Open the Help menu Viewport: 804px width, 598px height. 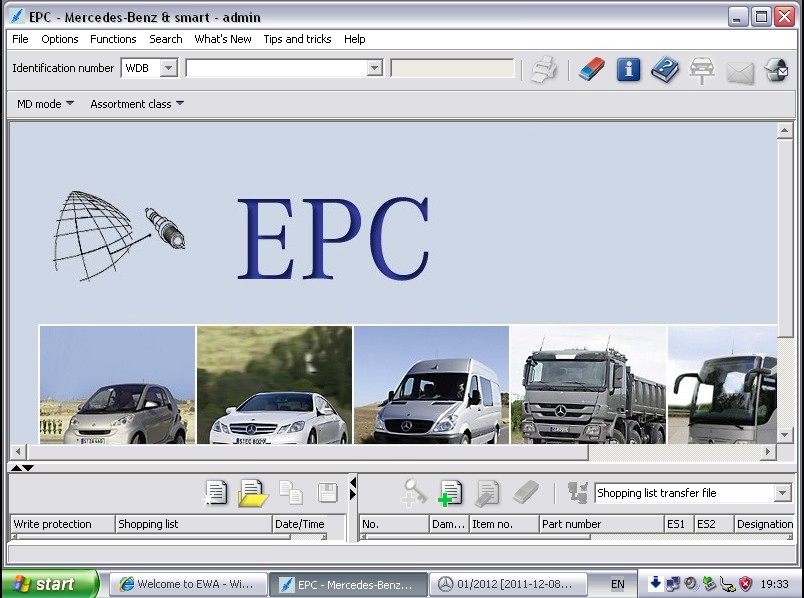pyautogui.click(x=354, y=39)
